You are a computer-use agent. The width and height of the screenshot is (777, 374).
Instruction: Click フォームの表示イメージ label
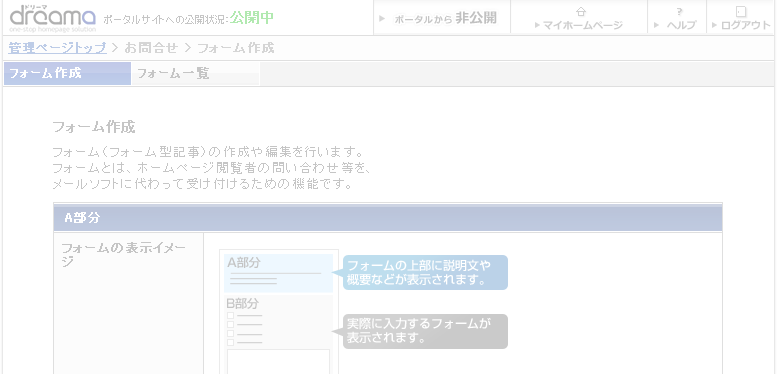124,254
